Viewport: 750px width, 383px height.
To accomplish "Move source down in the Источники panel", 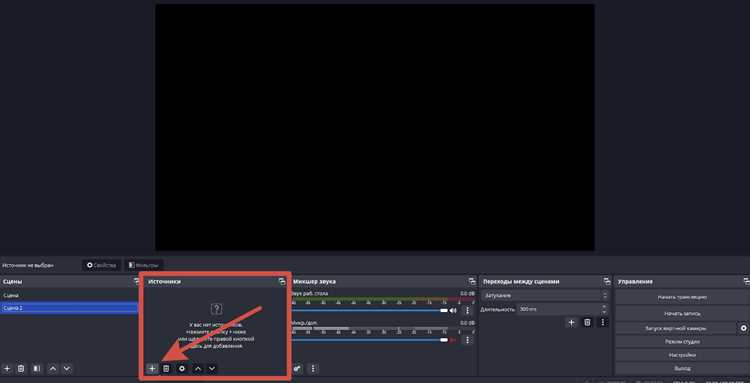I will point(212,369).
